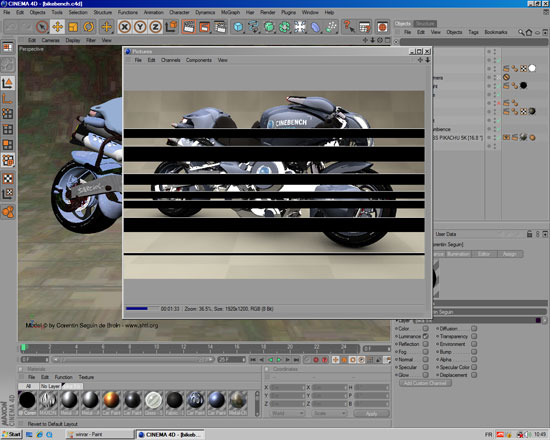This screenshot has height=440, width=550.
Task: Click the No Layer materials tab
Action: tap(51, 386)
